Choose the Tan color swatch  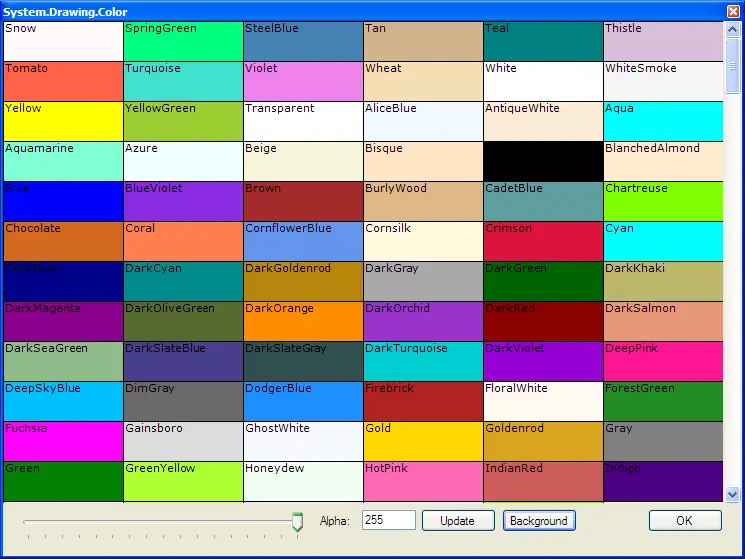tap(423, 41)
